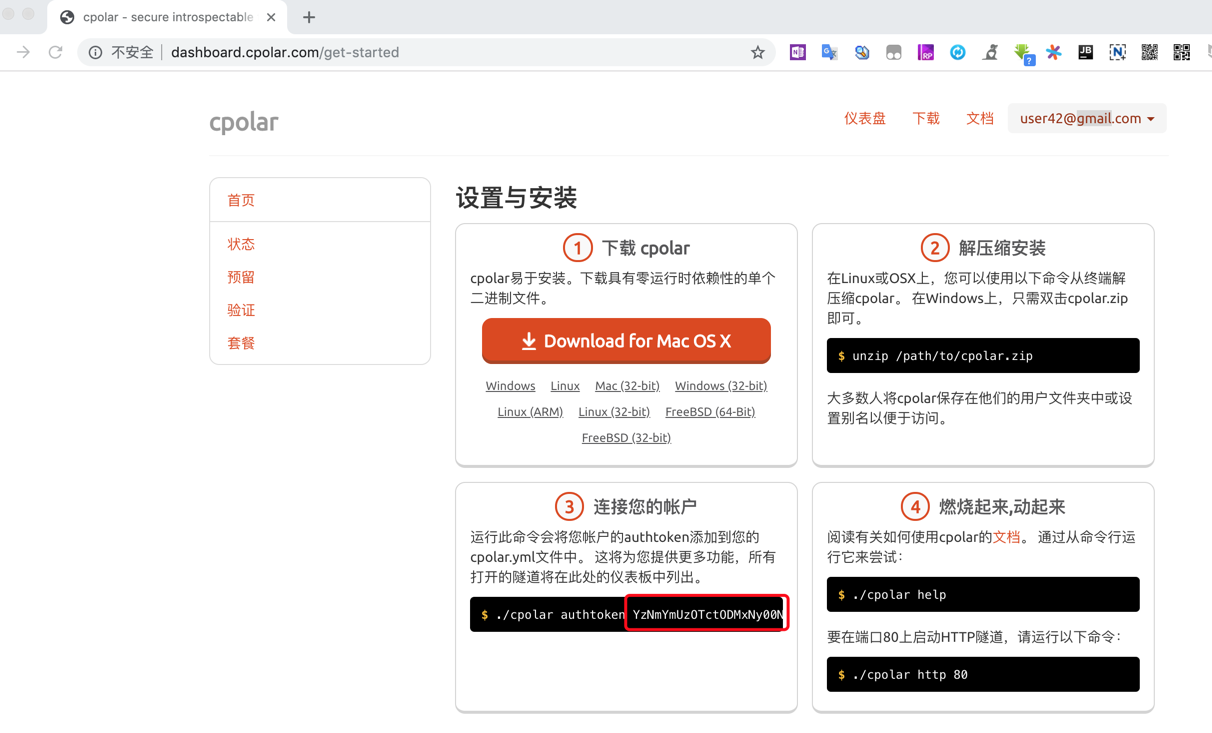The height and width of the screenshot is (733, 1212).
Task: Click the Notion Web Clipper N icon
Action: [1118, 52]
